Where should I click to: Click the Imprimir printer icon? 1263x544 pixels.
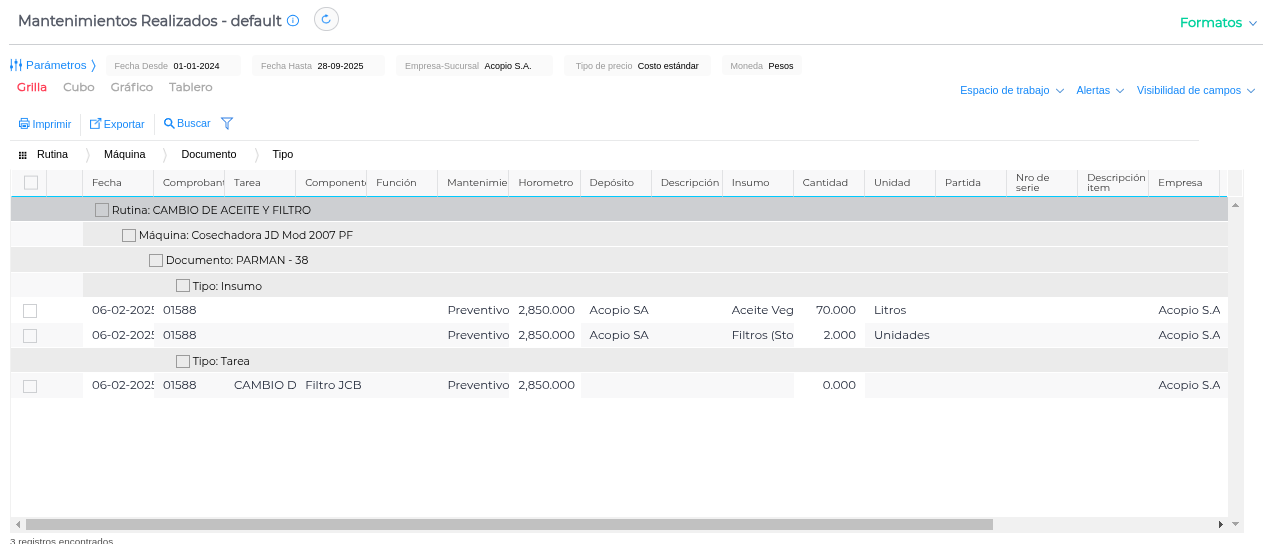pos(24,124)
